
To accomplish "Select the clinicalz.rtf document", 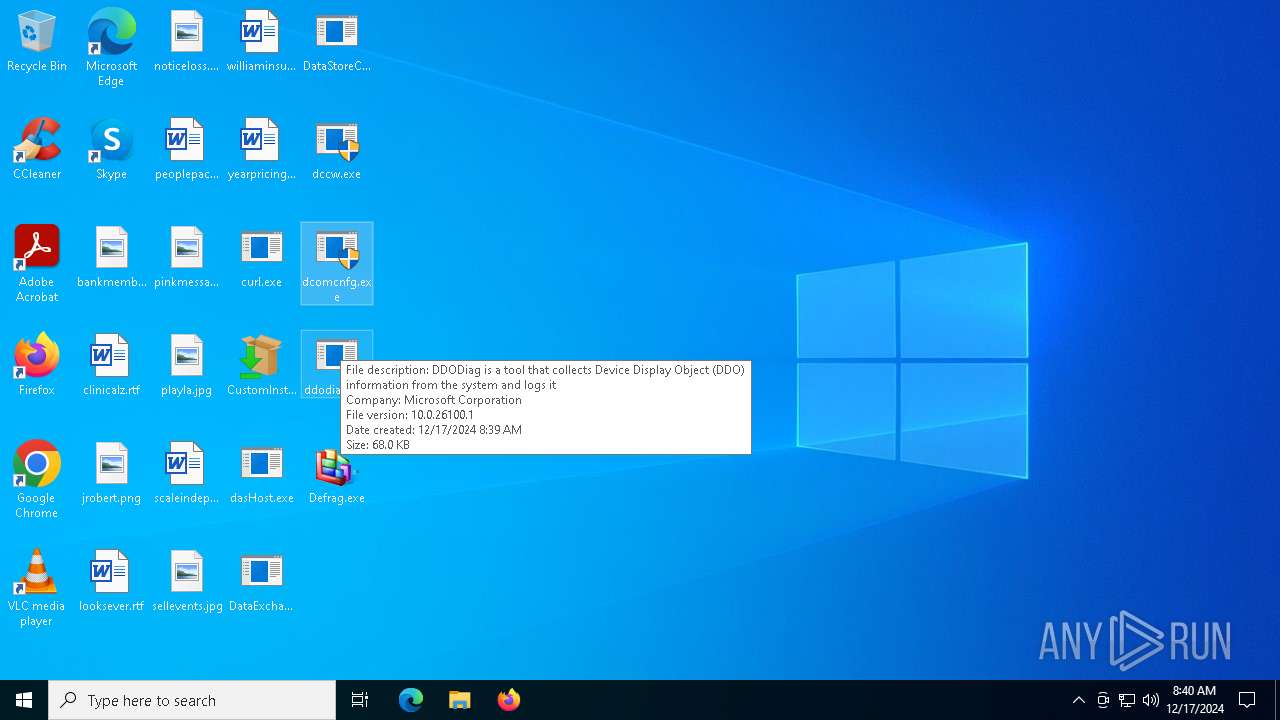I will tap(111, 366).
